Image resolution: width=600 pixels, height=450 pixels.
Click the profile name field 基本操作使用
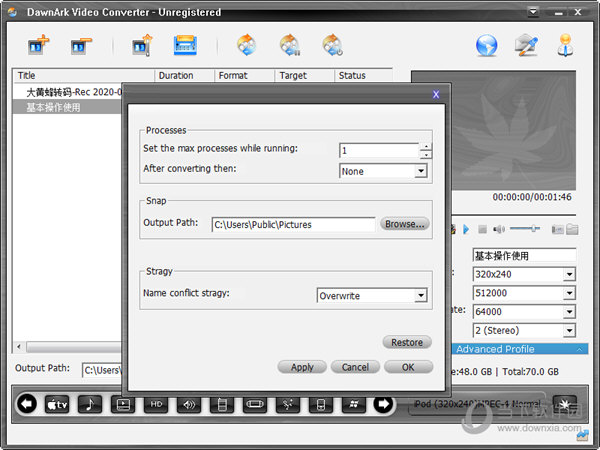(x=524, y=255)
